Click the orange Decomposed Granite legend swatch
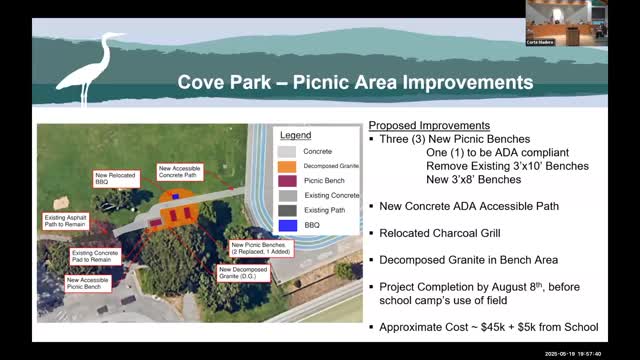The image size is (640, 360). point(287,166)
